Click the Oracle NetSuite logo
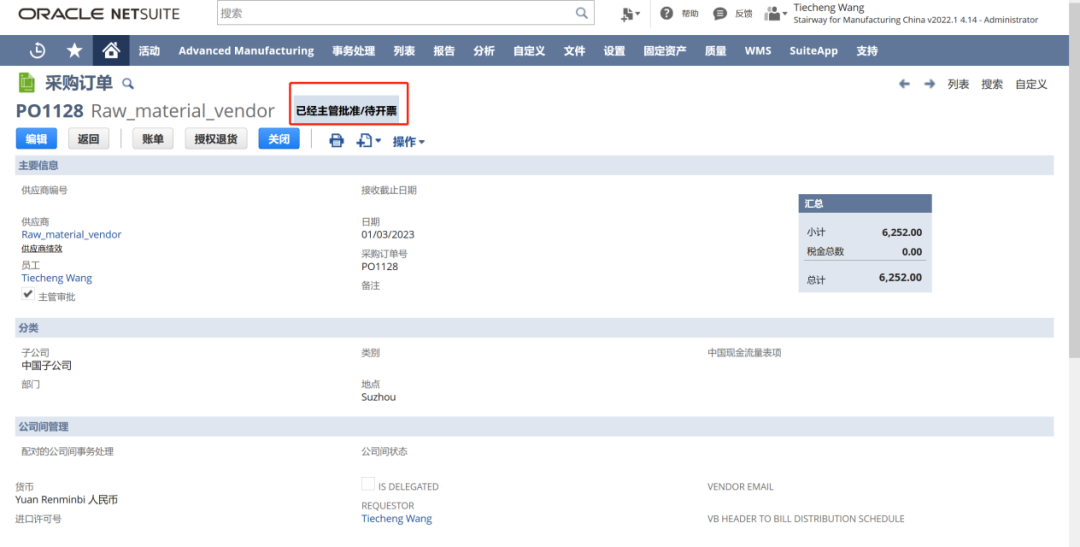The width and height of the screenshot is (1080, 547). [98, 14]
